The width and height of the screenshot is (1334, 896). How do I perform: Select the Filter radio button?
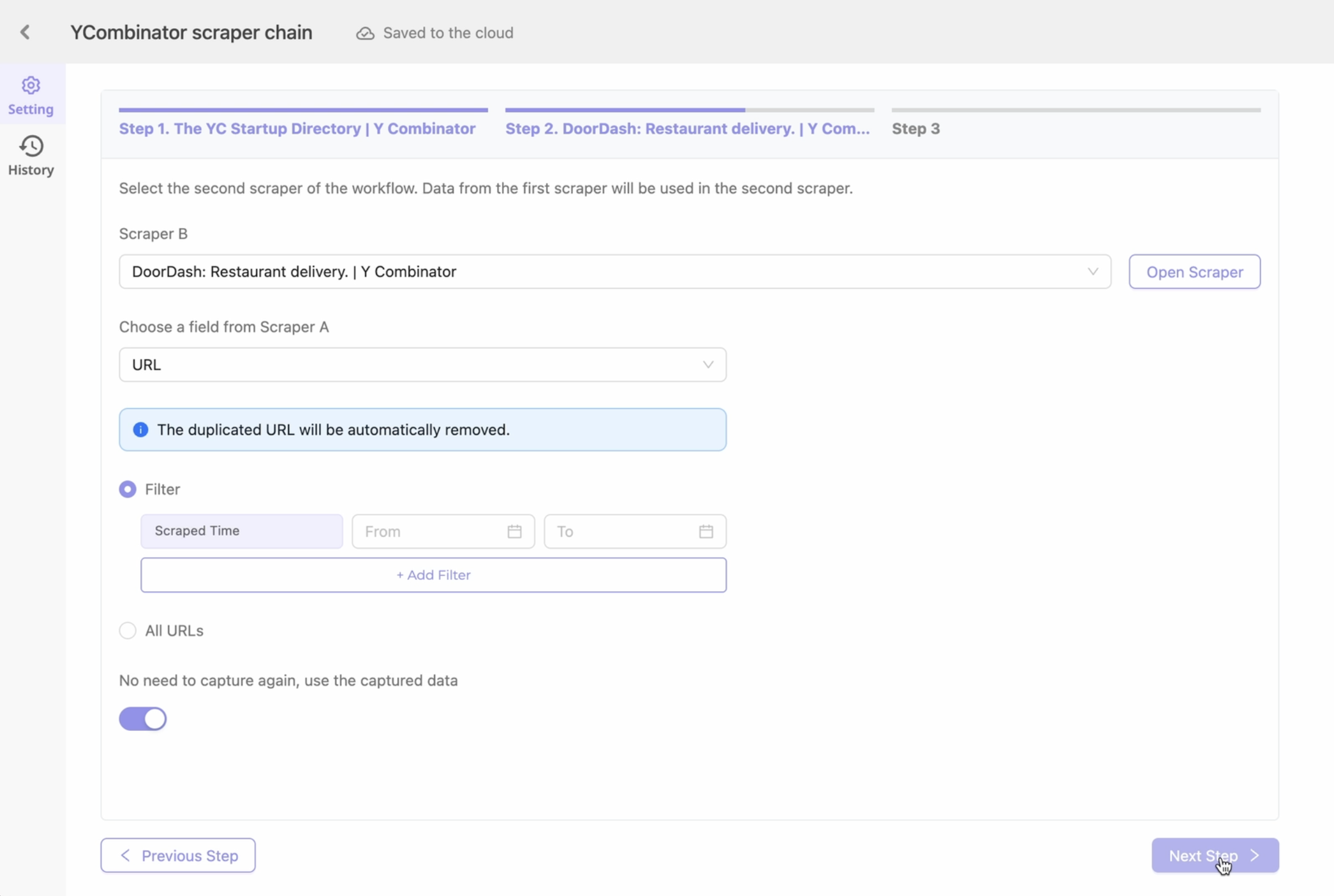tap(127, 489)
